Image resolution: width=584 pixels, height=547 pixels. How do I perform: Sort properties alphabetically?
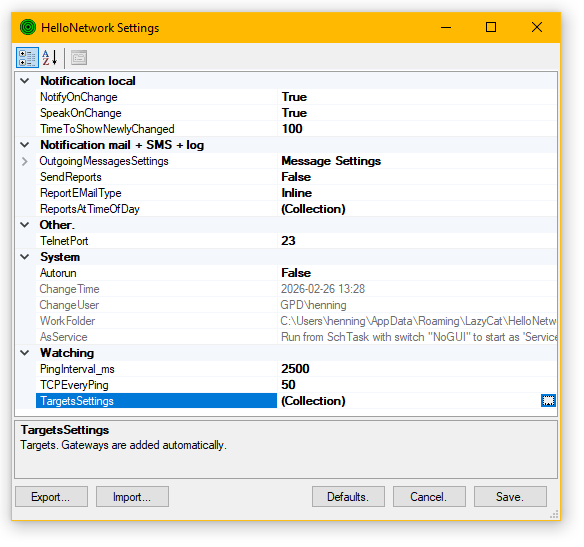click(x=50, y=58)
